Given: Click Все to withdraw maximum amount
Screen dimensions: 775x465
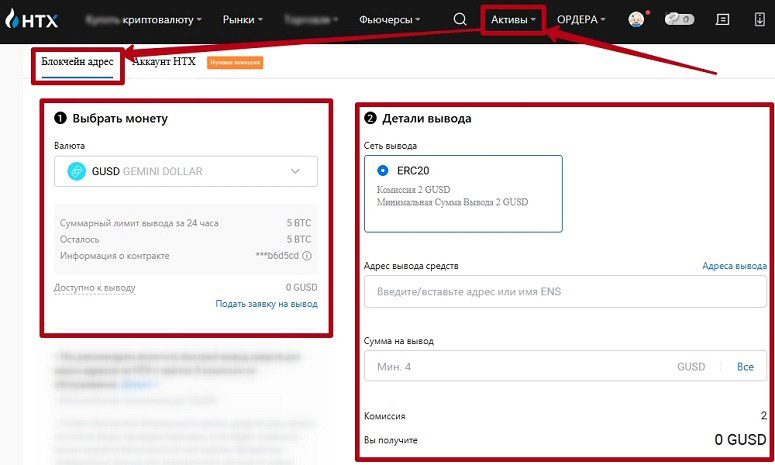Looking at the screenshot, I should (x=745, y=367).
